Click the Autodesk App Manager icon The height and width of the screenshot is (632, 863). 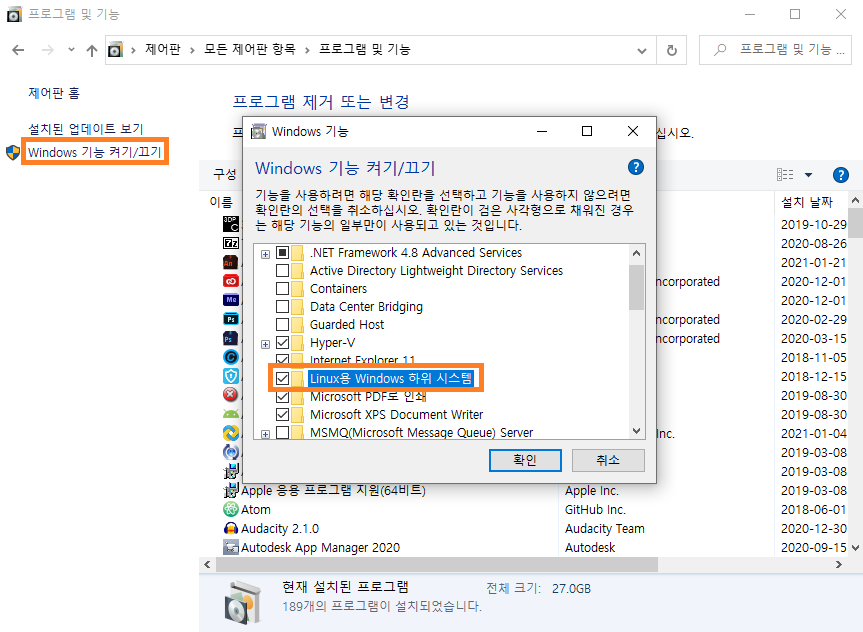231,547
